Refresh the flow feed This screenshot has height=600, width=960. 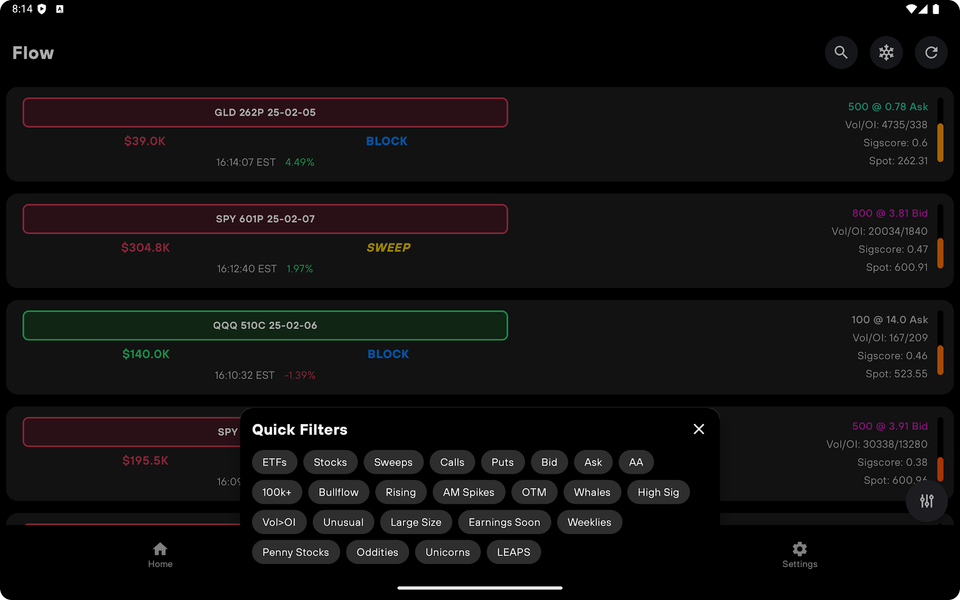(x=931, y=52)
